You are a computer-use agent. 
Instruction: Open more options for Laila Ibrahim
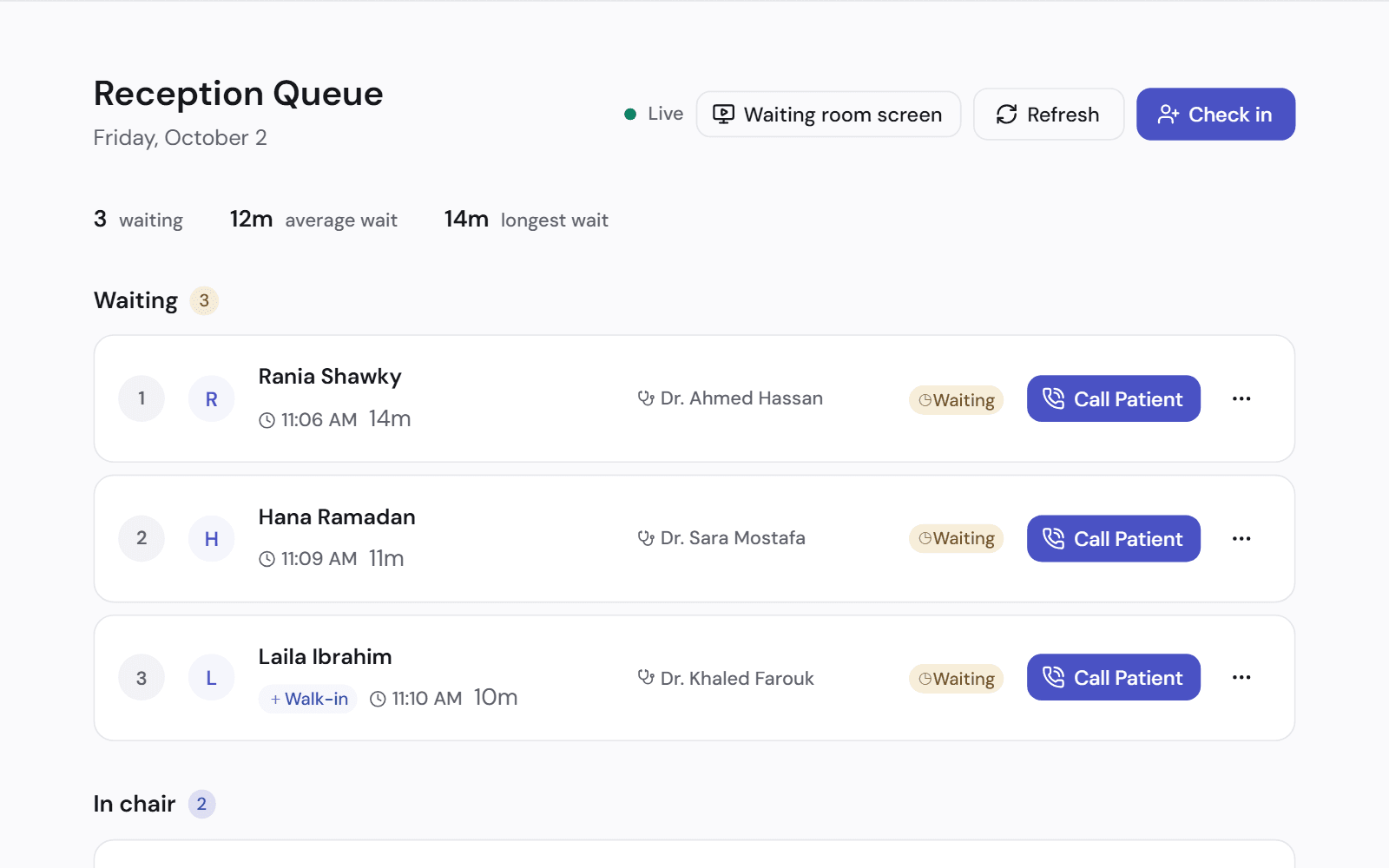point(1241,677)
